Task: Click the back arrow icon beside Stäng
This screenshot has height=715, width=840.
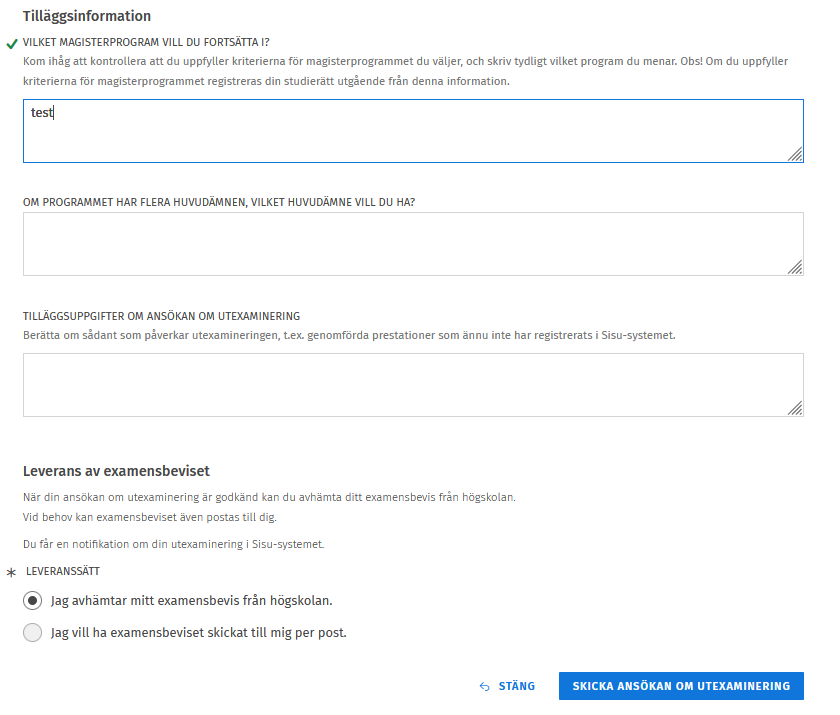Action: (x=485, y=687)
